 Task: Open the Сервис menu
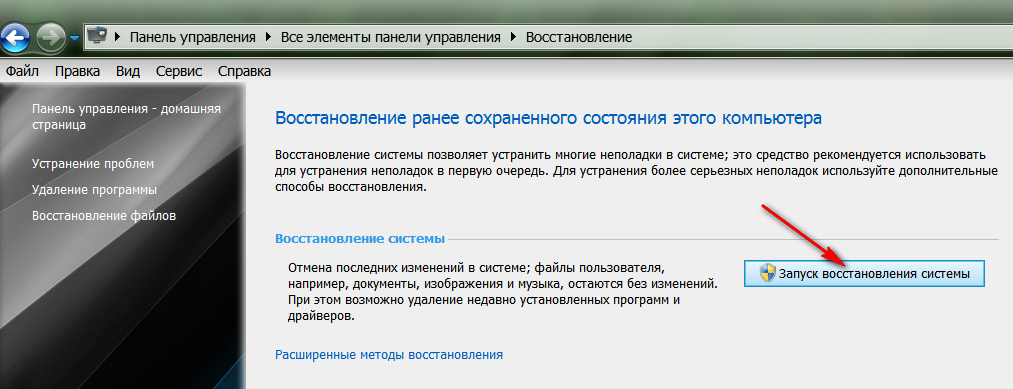tap(179, 71)
